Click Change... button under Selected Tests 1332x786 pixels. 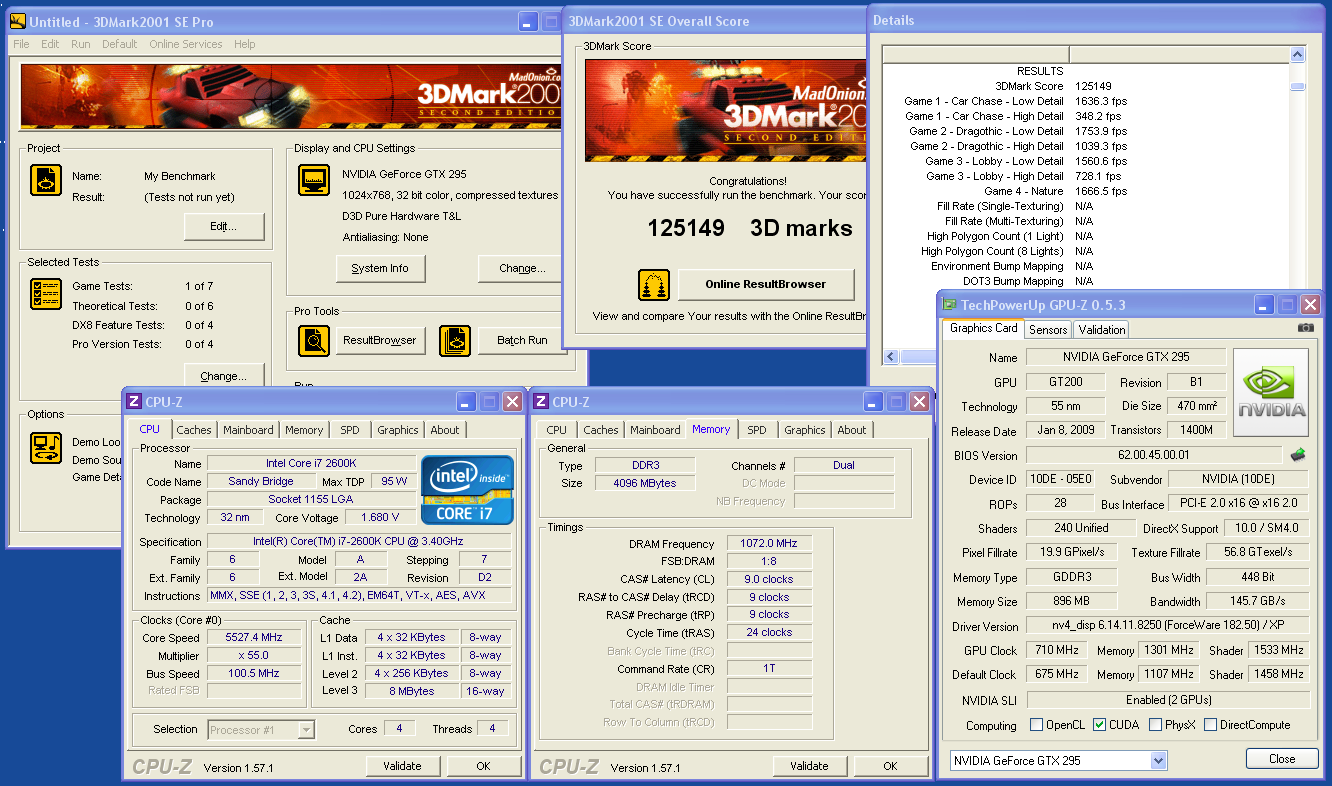[x=224, y=376]
